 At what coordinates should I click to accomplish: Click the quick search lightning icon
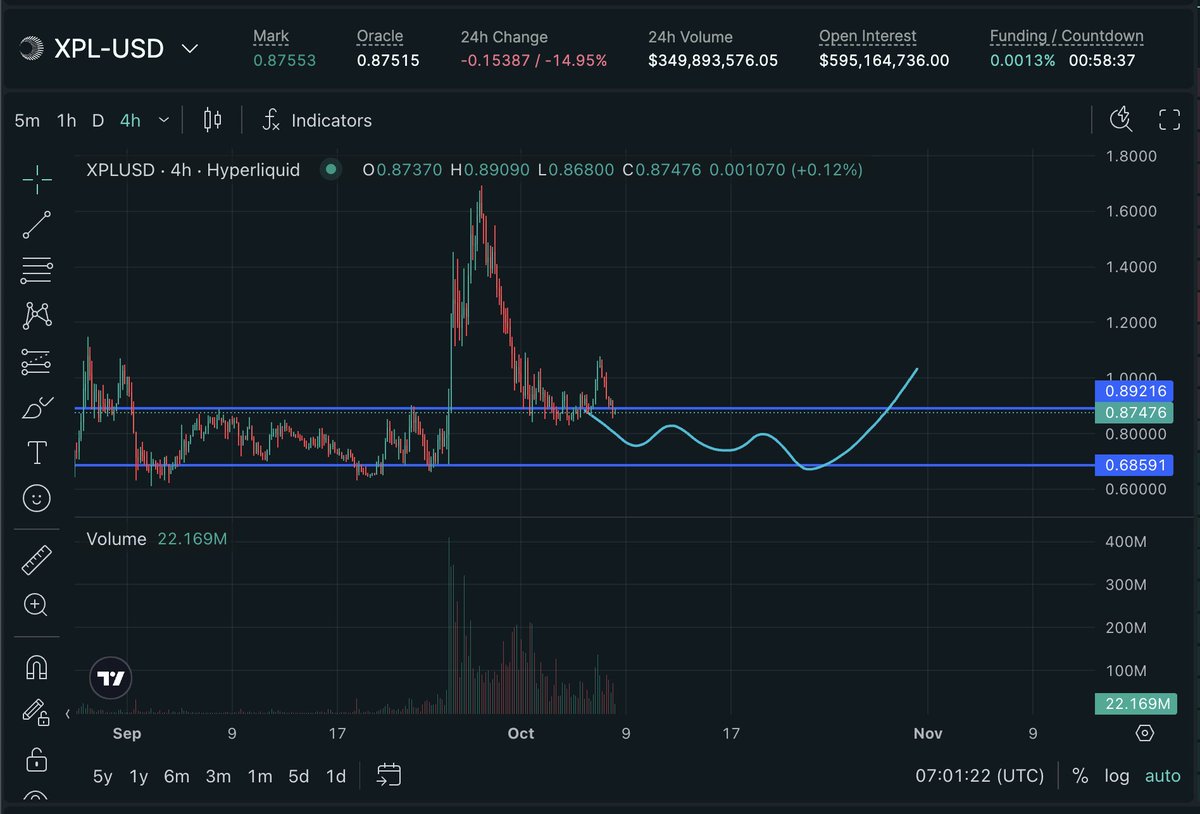click(x=1121, y=120)
